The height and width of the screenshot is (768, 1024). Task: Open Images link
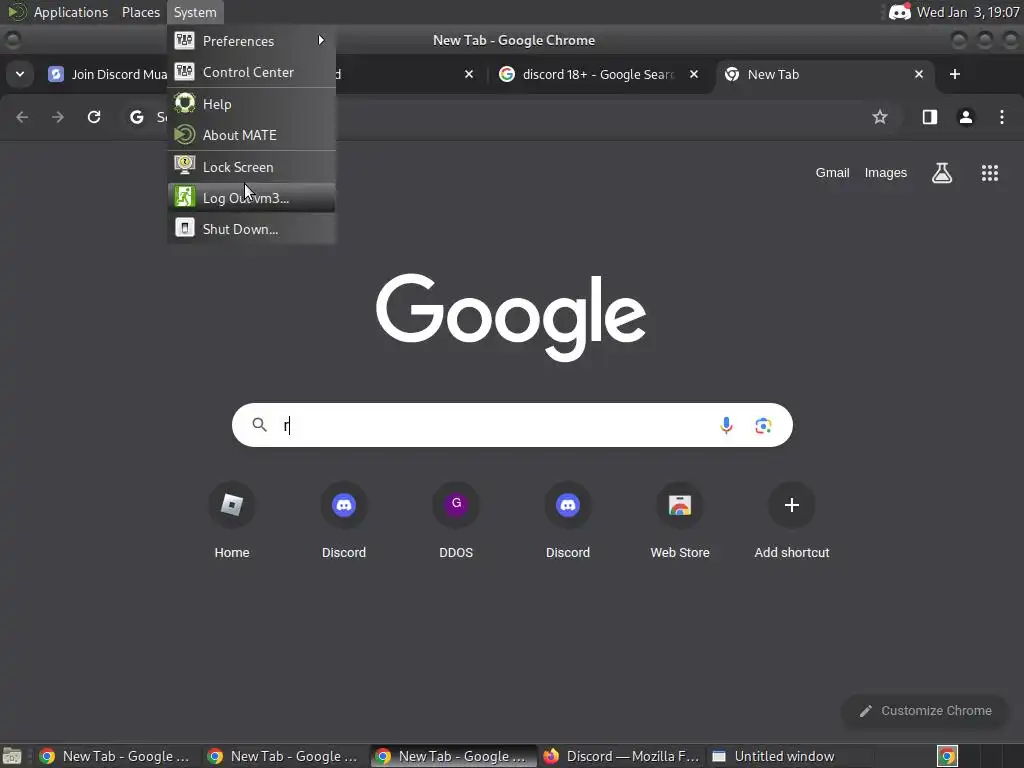885,172
